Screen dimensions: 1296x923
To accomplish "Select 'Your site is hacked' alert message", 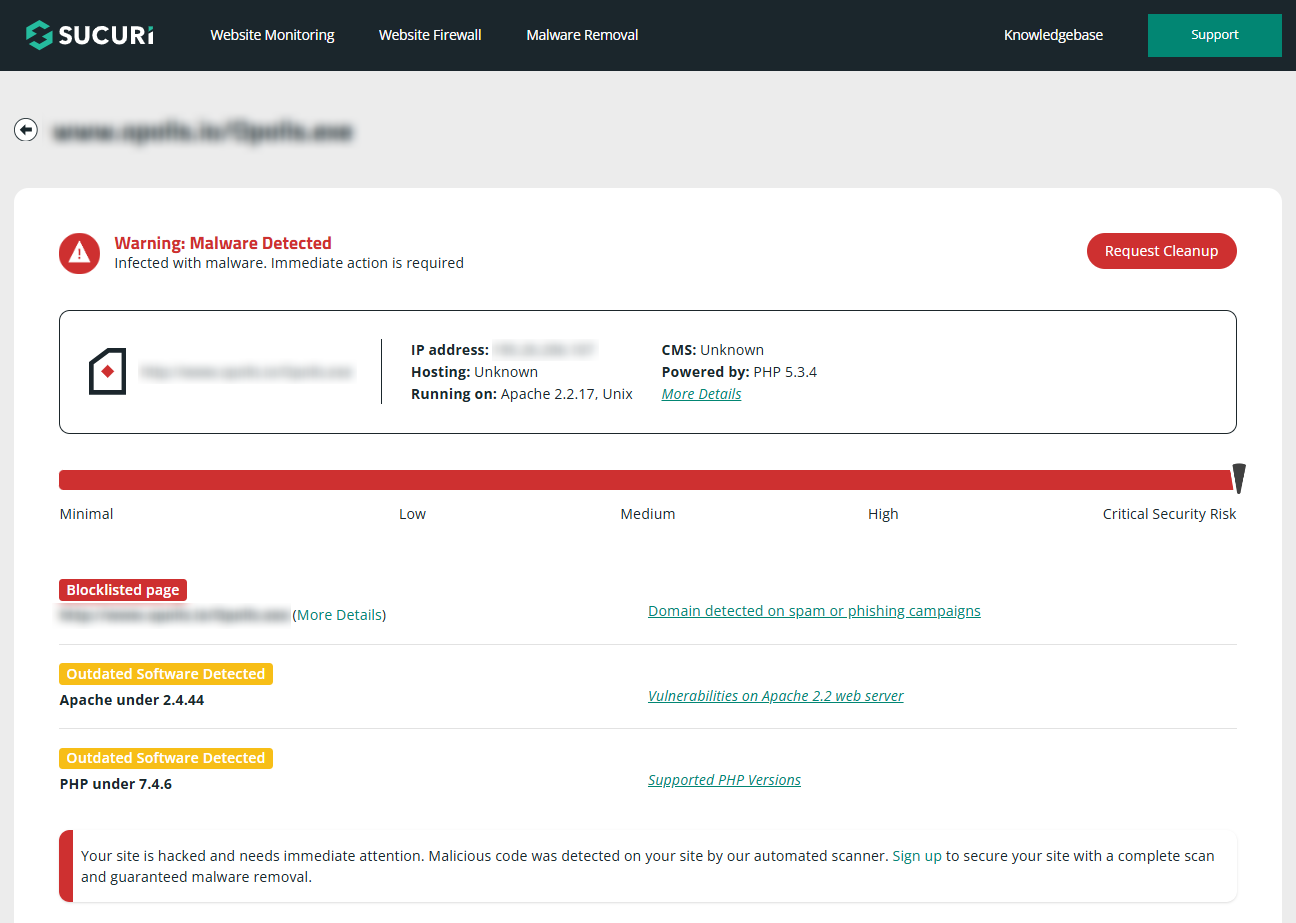I will point(648,866).
